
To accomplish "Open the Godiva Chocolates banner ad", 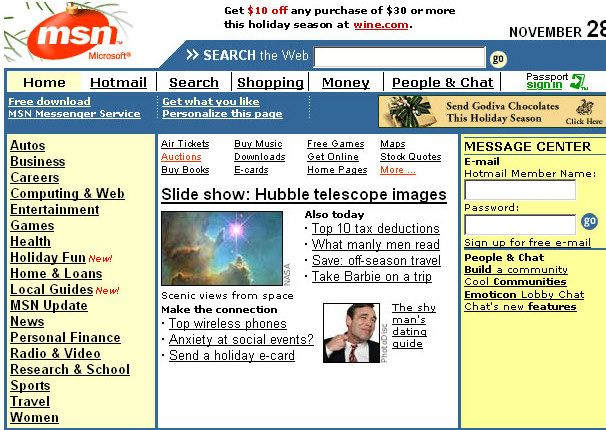I will coord(492,112).
